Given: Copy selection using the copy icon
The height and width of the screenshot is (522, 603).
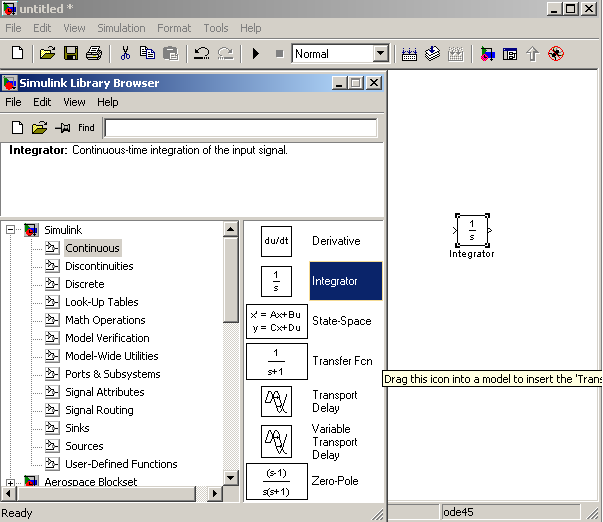Looking at the screenshot, I should 147,53.
